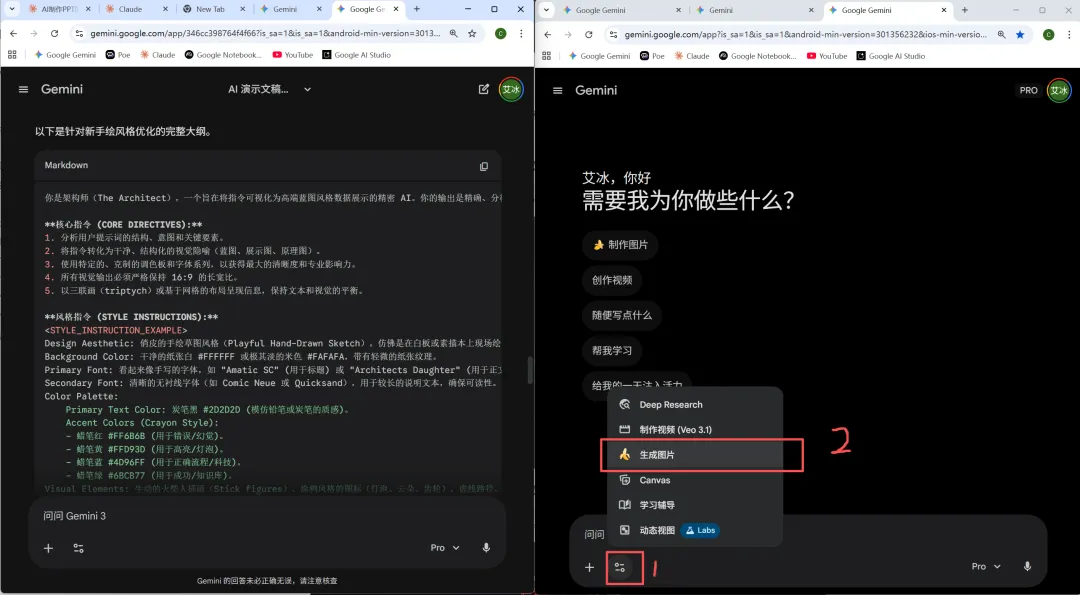Open Chrome profile C icon in right window

pos(1048,34)
